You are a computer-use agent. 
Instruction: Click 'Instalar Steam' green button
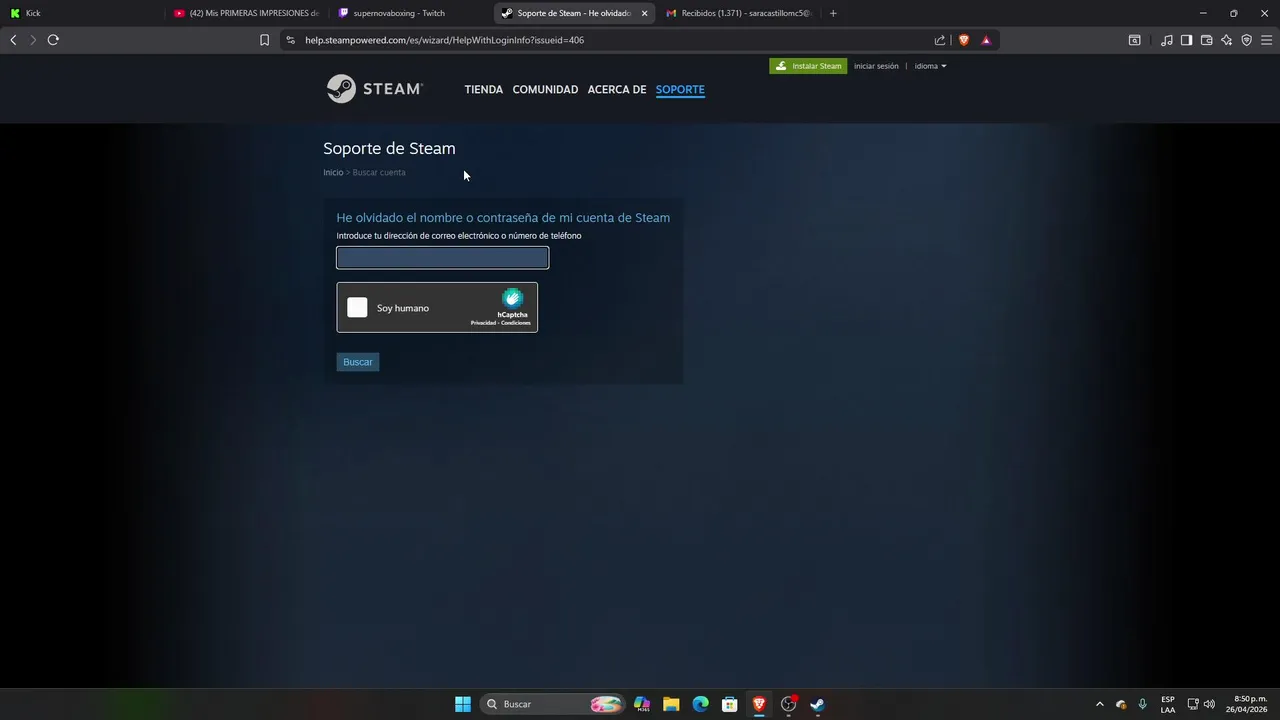pyautogui.click(x=808, y=66)
